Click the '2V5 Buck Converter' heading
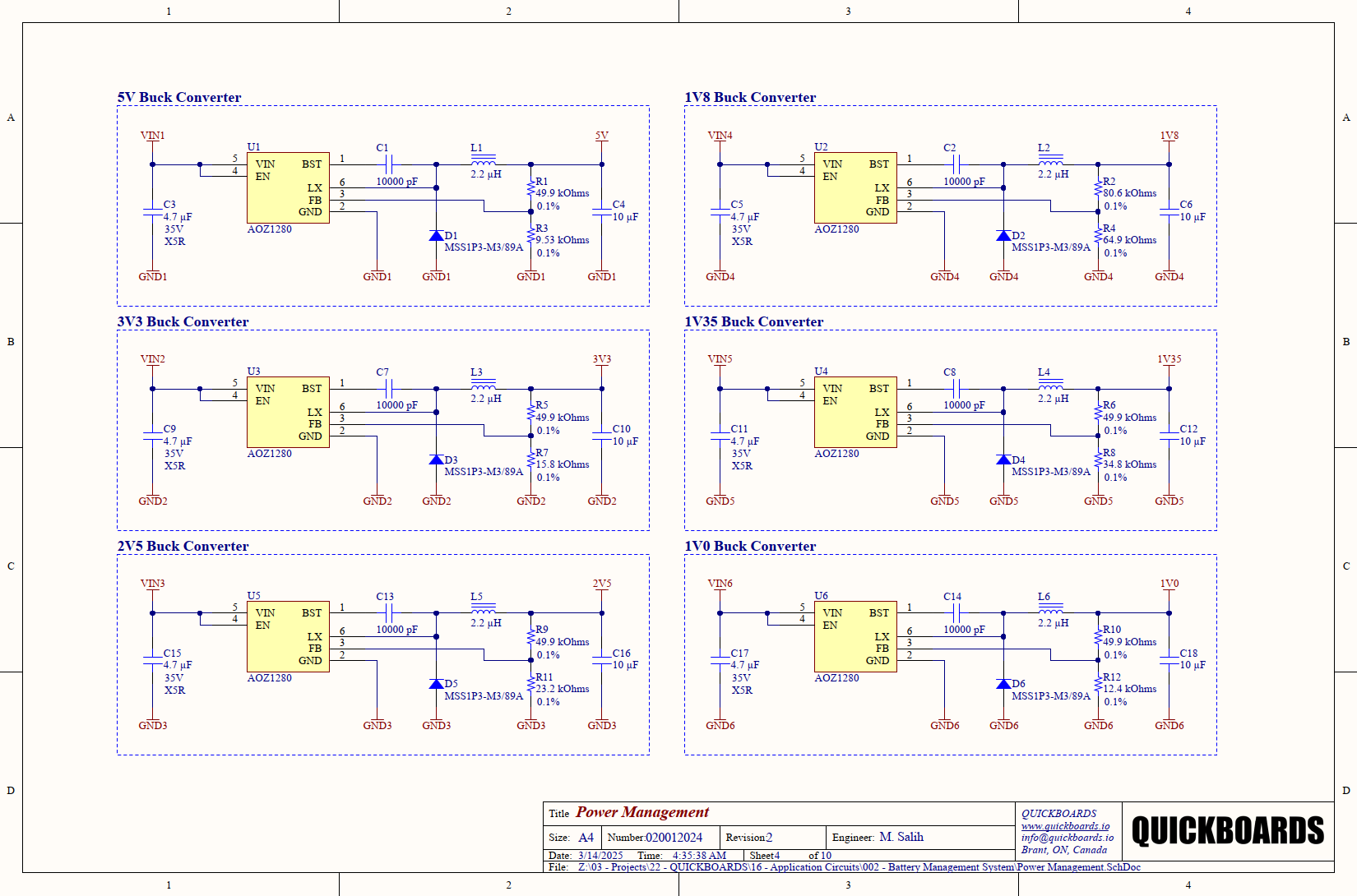The height and width of the screenshot is (896, 1357). coord(183,546)
